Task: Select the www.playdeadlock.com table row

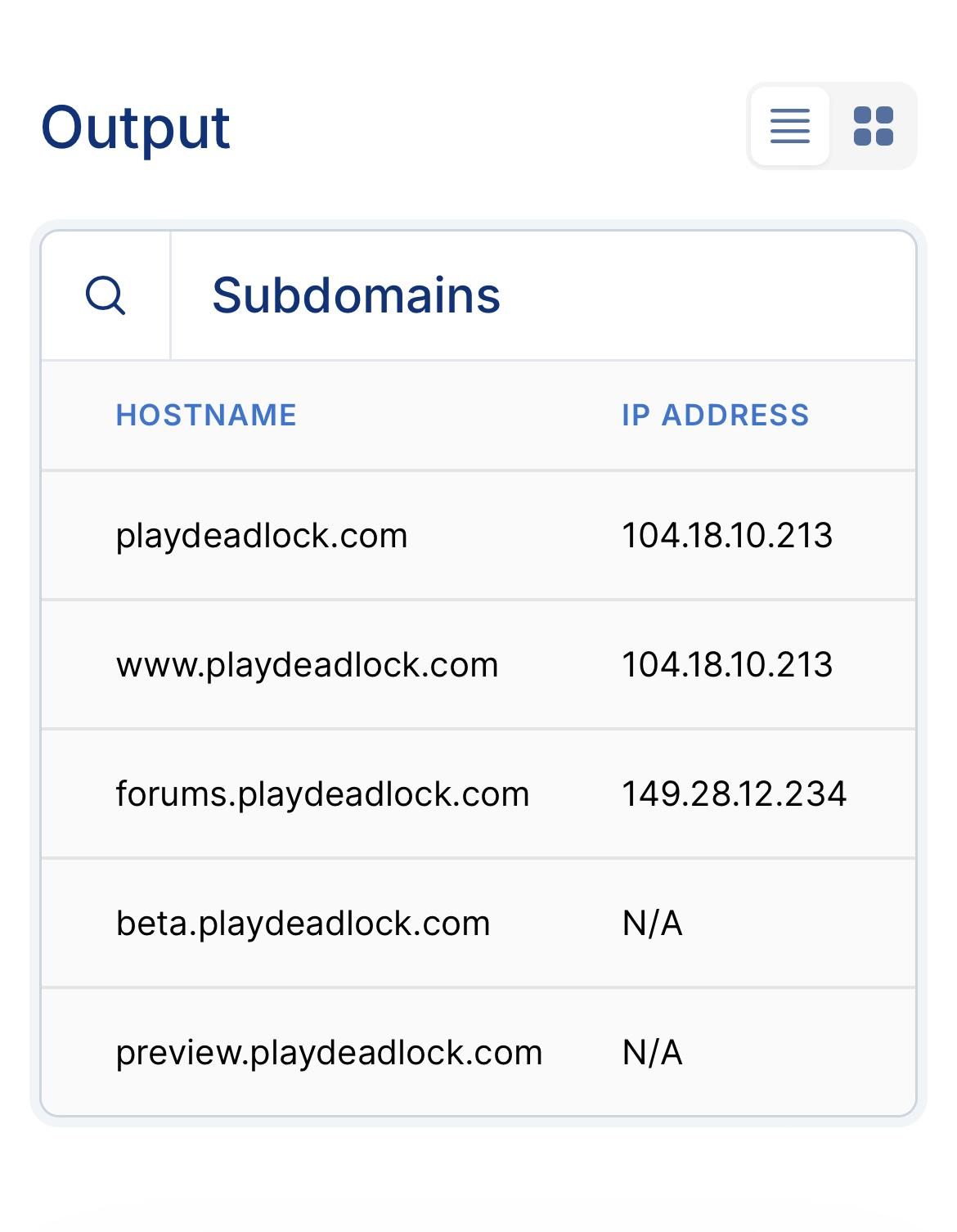Action: [x=478, y=665]
